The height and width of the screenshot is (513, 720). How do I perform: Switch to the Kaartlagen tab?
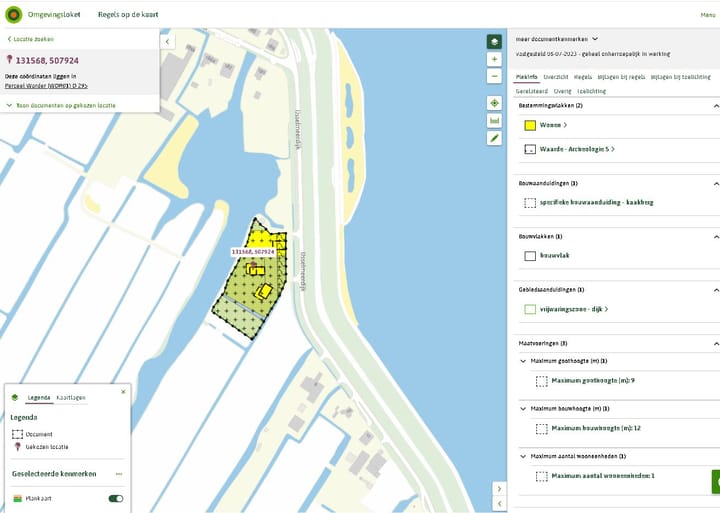coord(70,397)
